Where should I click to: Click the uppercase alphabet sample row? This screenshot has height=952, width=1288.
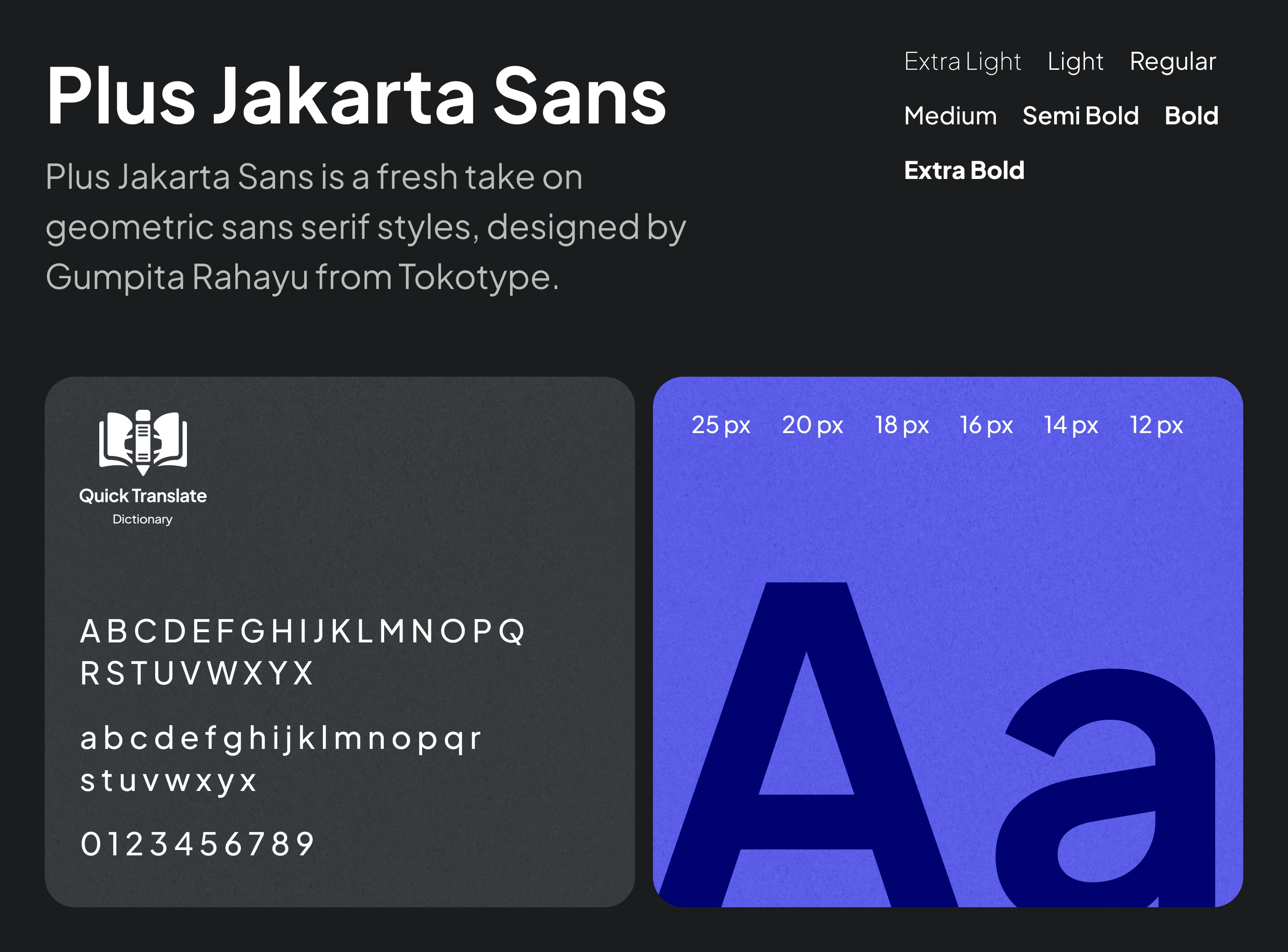[302, 631]
